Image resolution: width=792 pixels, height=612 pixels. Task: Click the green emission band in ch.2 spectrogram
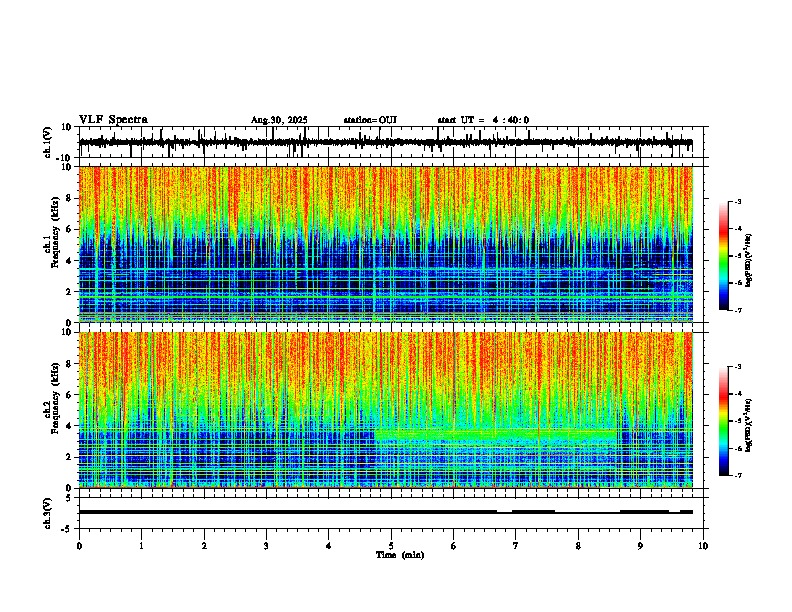(495, 435)
